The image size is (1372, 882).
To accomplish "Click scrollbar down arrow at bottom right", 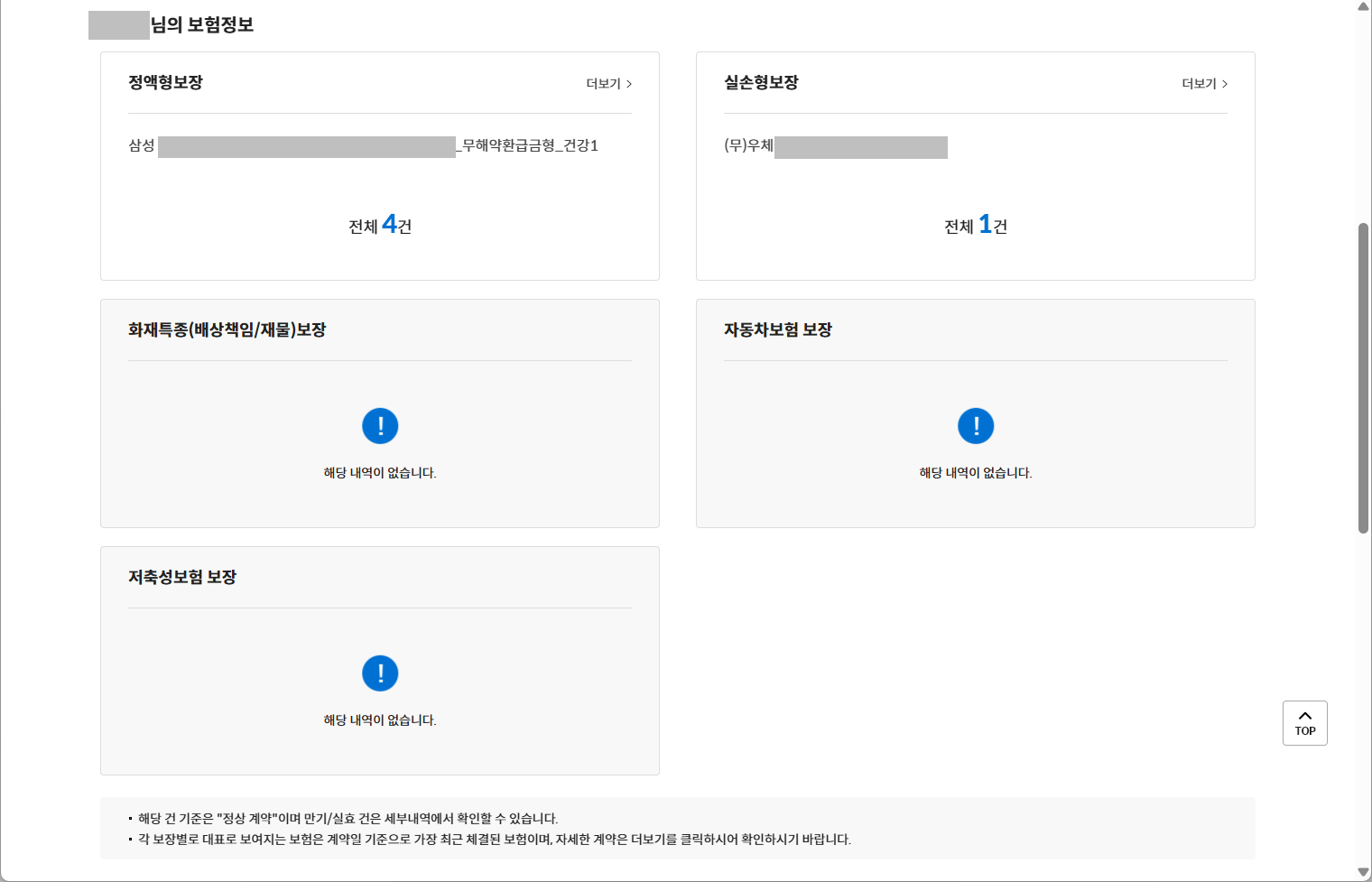I will [x=1363, y=872].
